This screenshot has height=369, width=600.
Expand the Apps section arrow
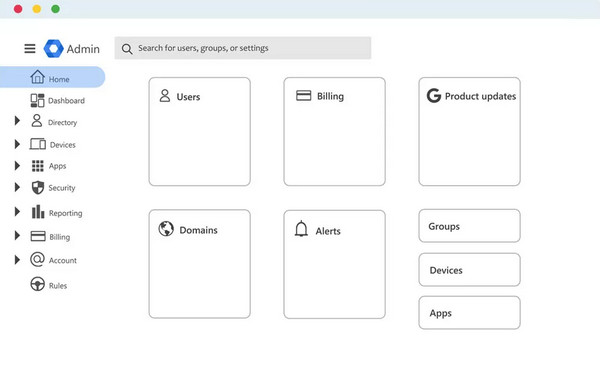[17, 165]
